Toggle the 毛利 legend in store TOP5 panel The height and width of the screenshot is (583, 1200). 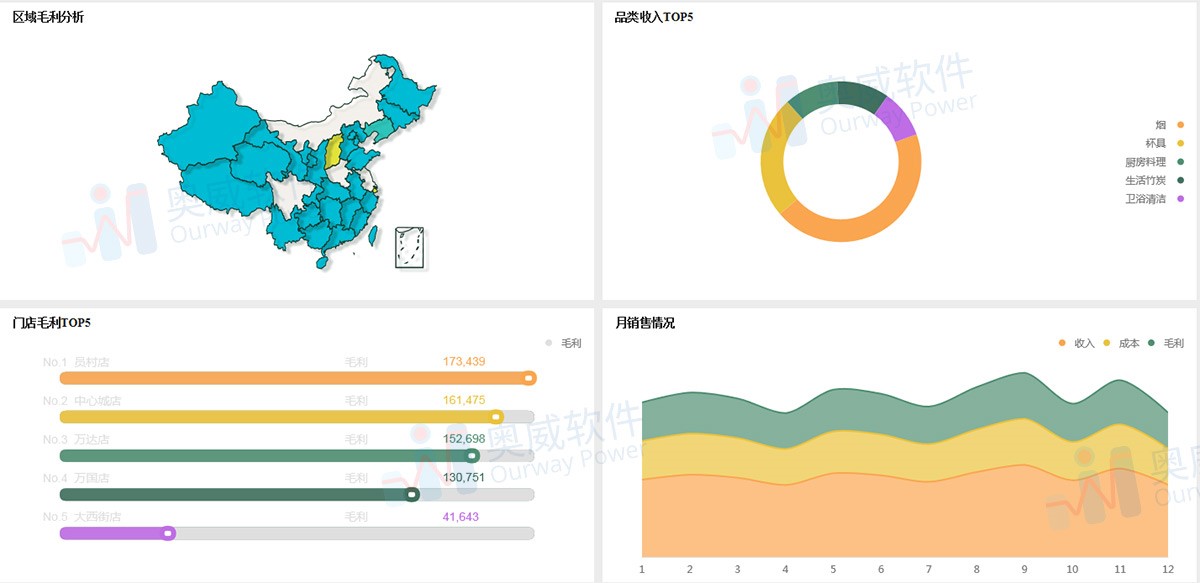pos(563,343)
